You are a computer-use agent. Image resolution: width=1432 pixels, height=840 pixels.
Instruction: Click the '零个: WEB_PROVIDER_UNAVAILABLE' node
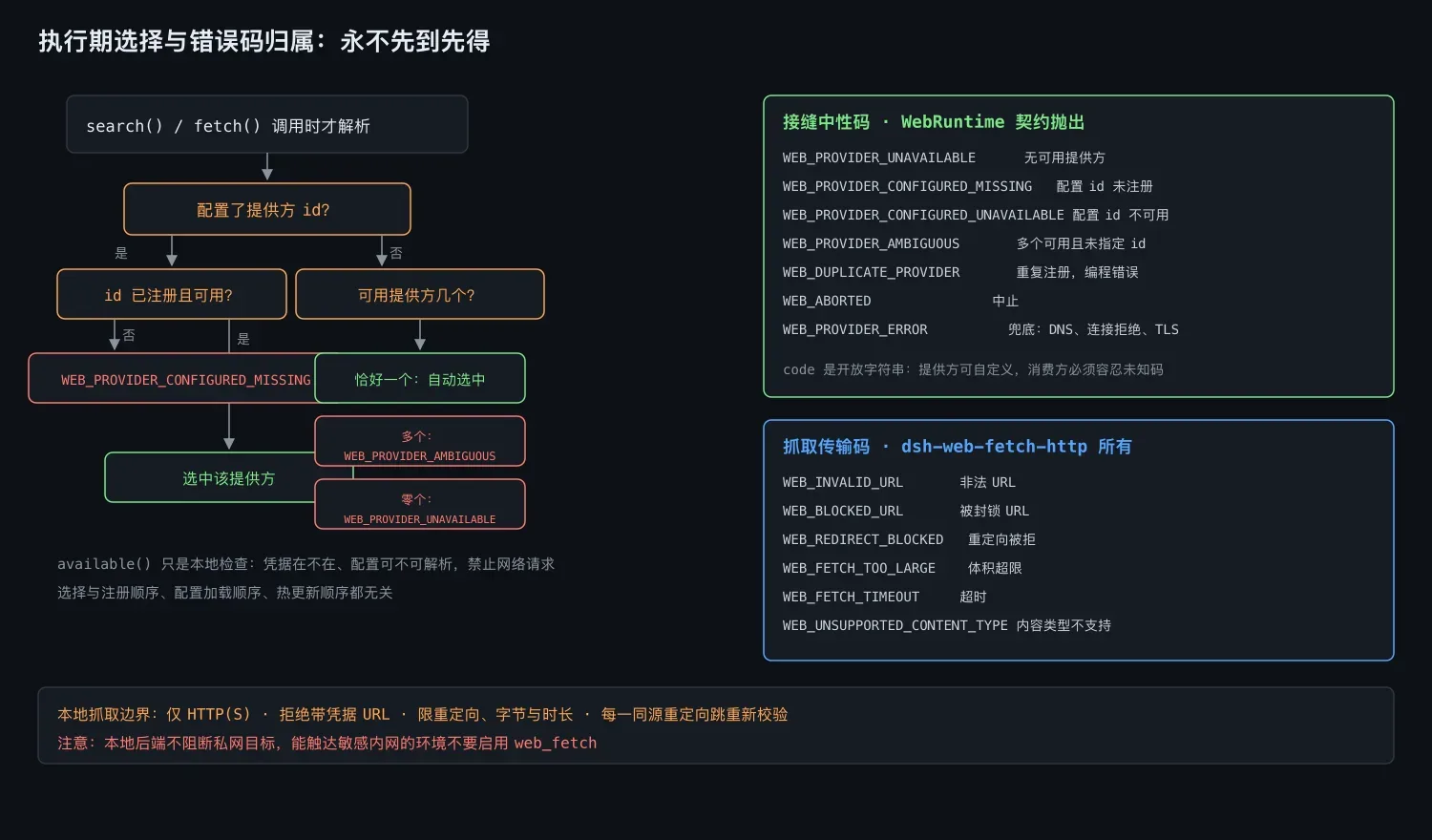coord(420,504)
